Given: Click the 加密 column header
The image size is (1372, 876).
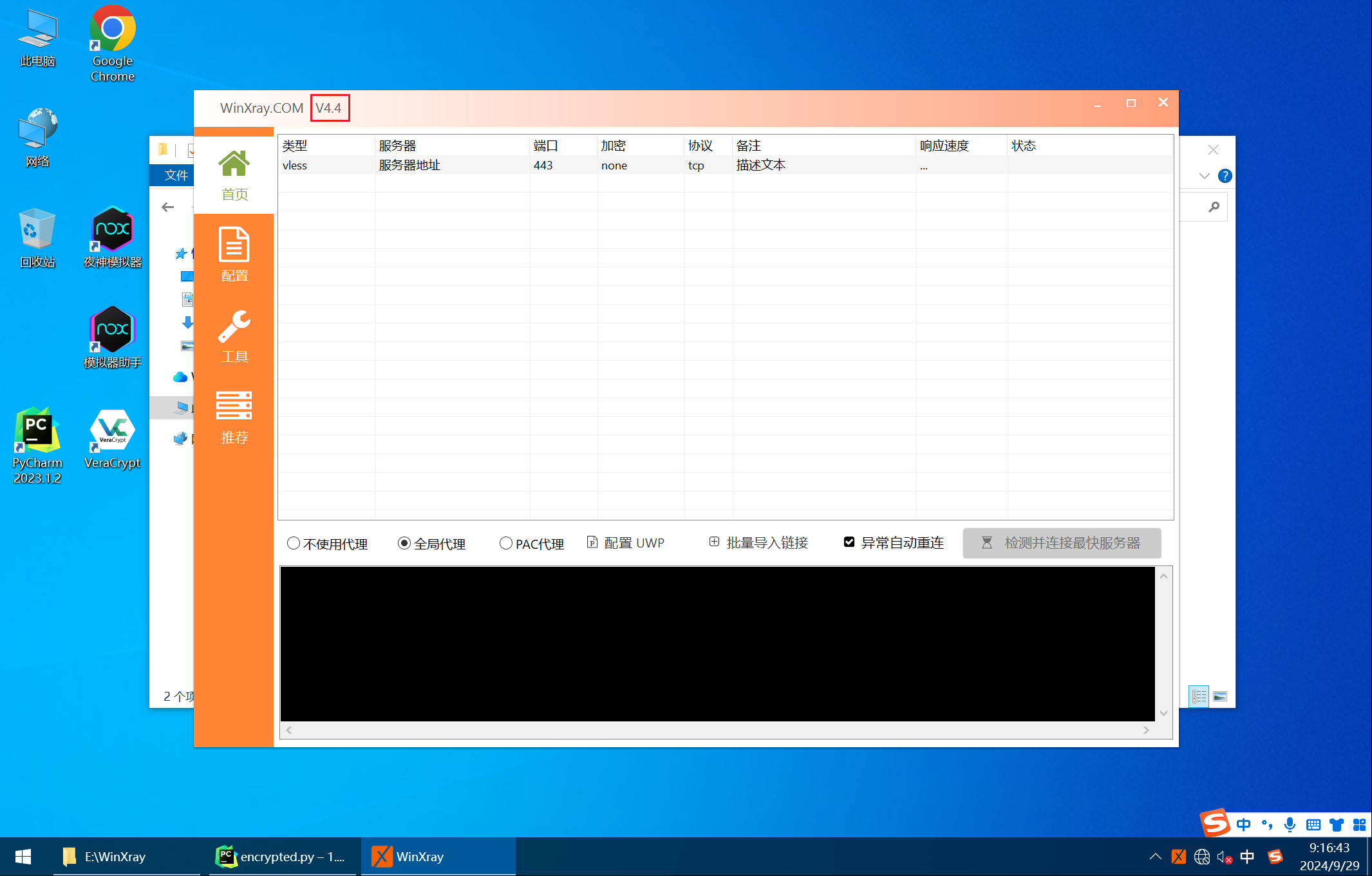Looking at the screenshot, I should pos(641,146).
